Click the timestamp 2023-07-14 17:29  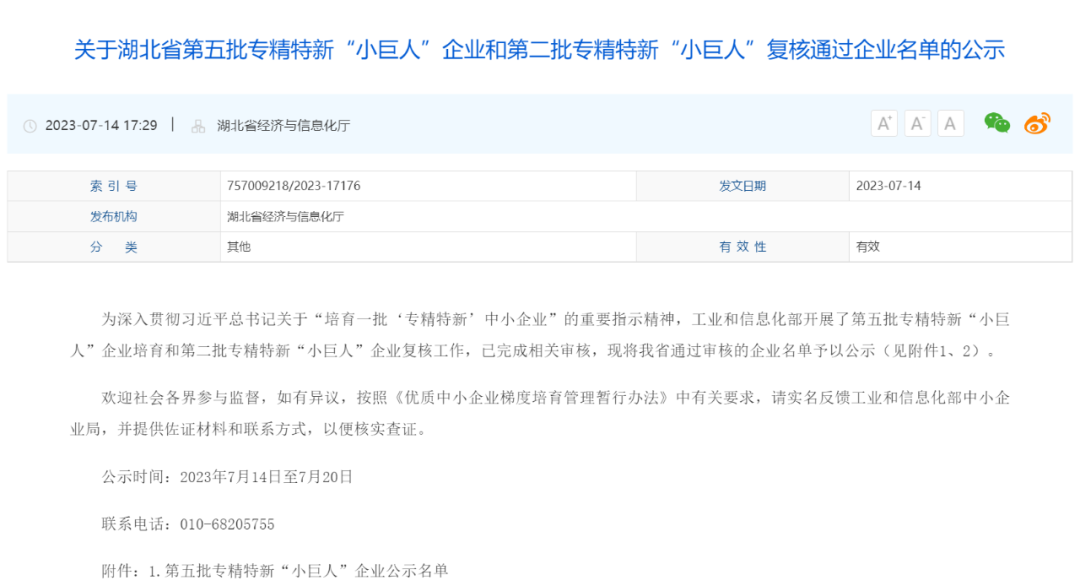pyautogui.click(x=100, y=124)
